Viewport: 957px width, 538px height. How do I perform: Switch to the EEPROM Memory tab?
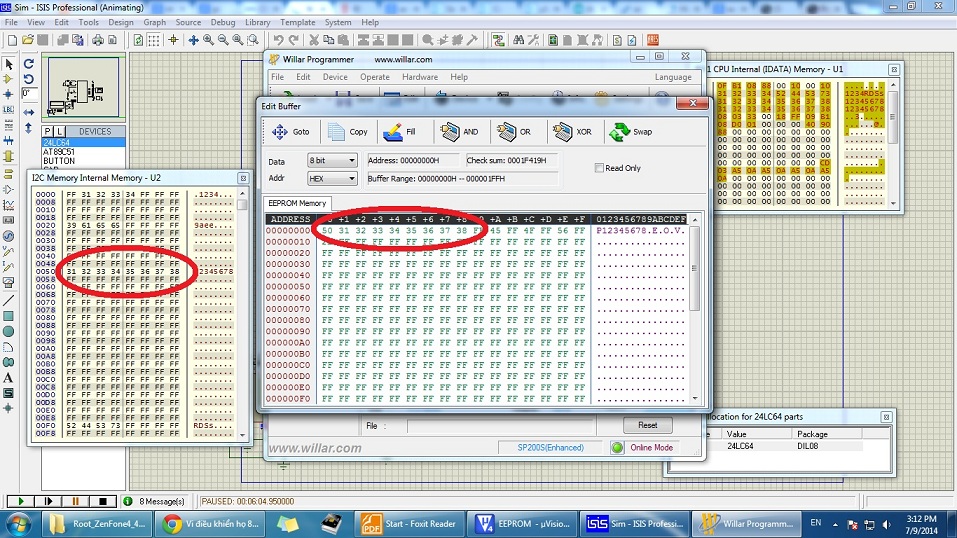297,203
